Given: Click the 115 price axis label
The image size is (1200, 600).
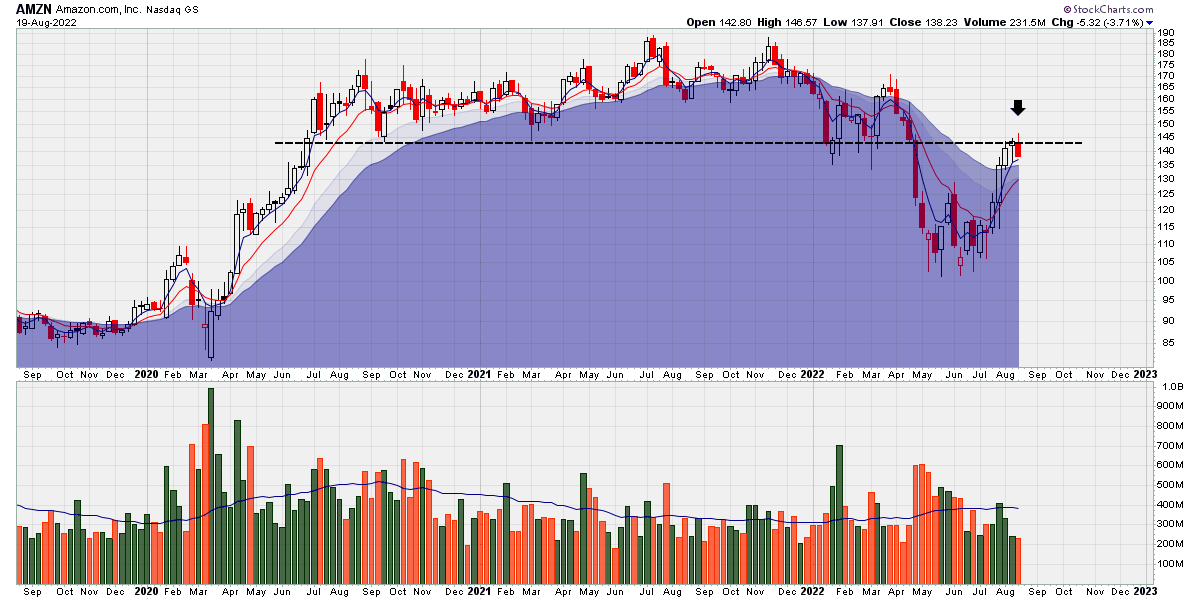Looking at the screenshot, I should tap(1166, 227).
